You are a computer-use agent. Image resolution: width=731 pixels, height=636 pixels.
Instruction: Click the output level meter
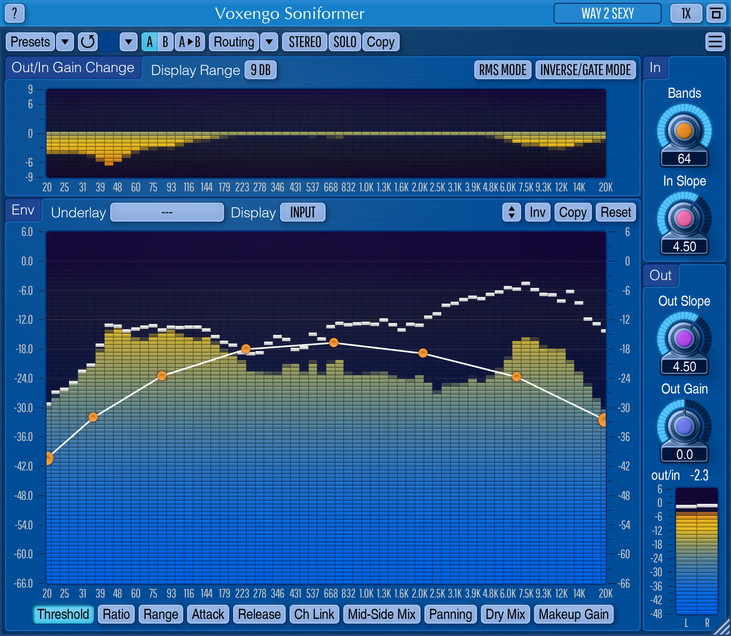pyautogui.click(x=697, y=551)
